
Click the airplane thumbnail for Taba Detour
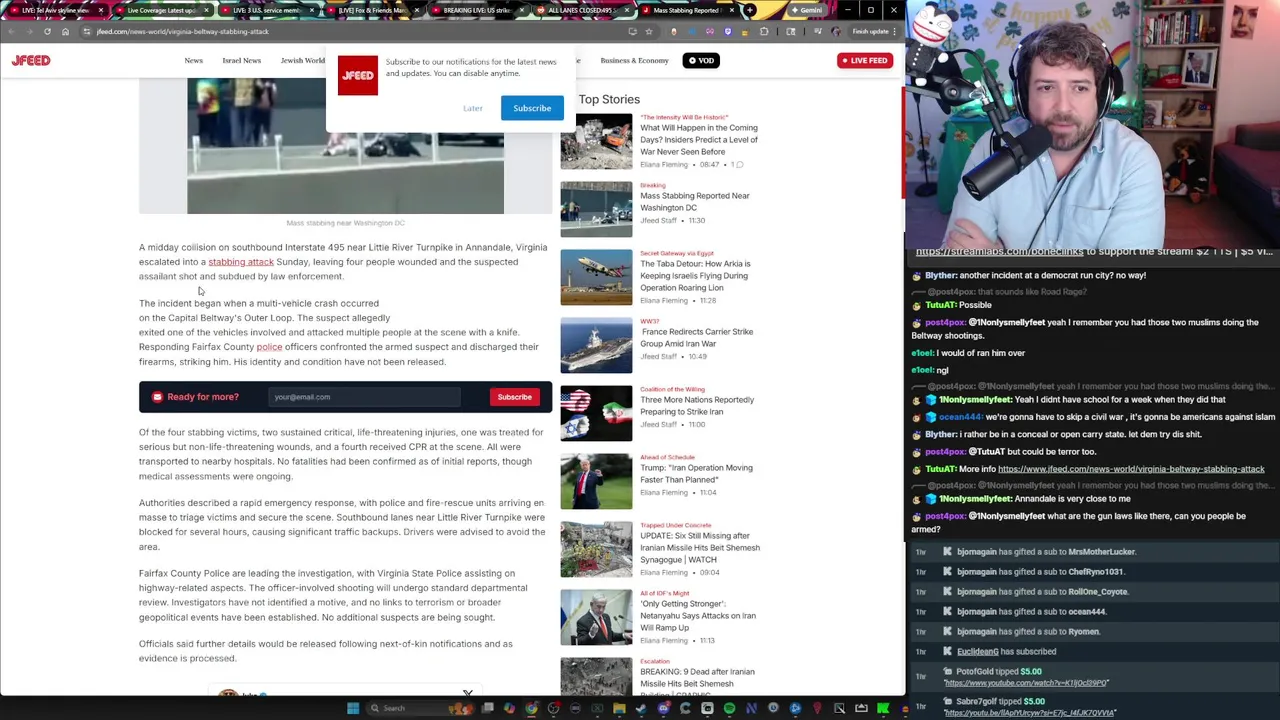596,277
